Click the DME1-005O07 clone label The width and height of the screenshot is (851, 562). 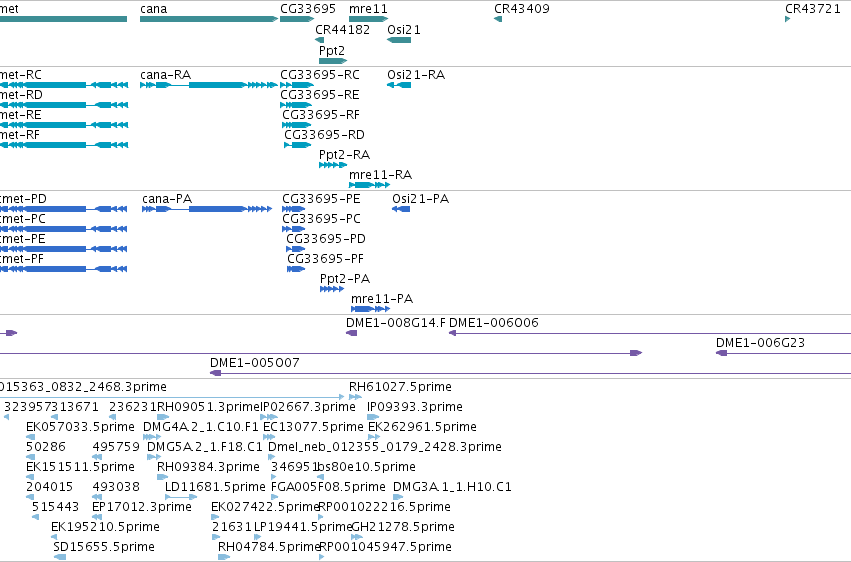point(255,363)
